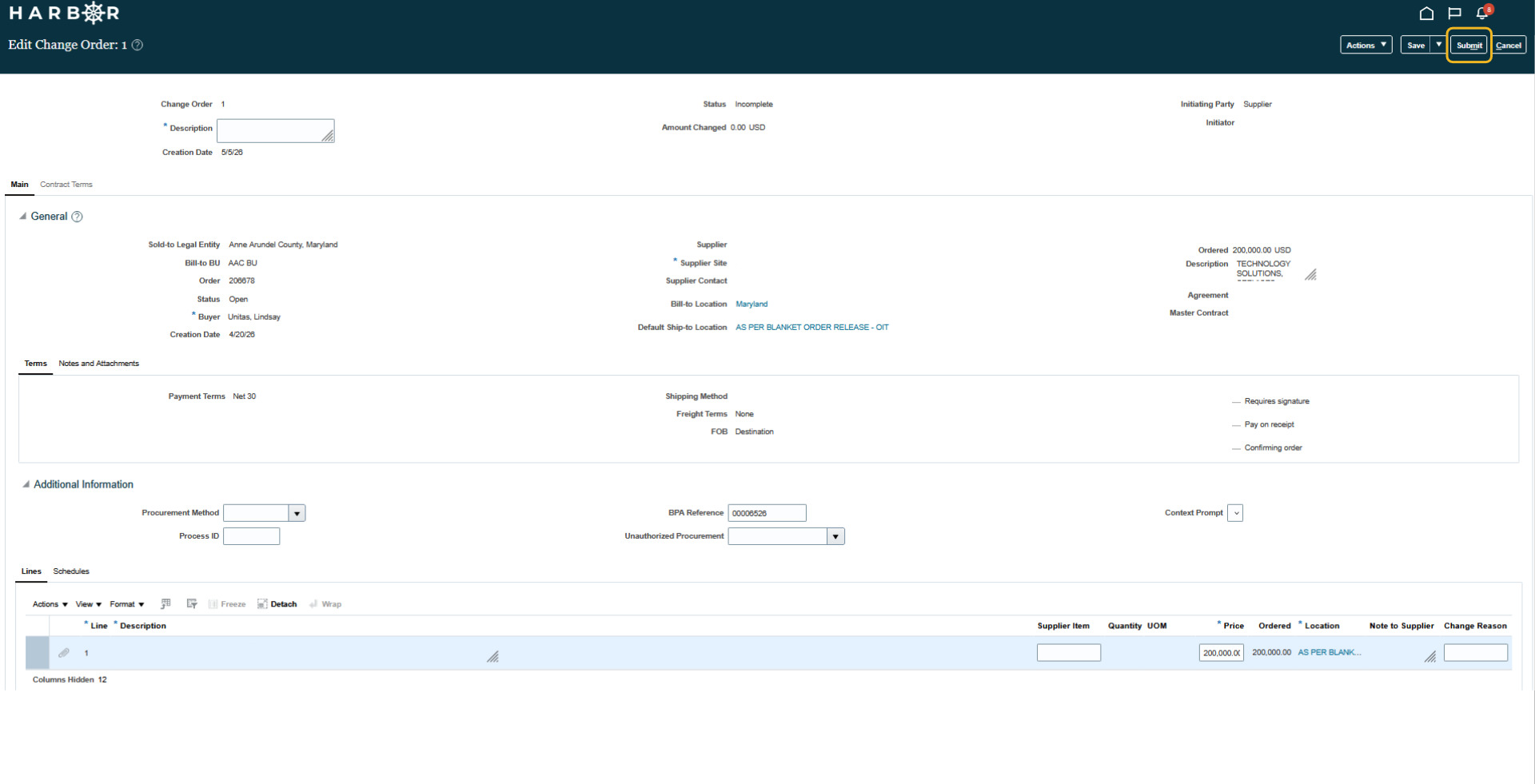
Task: Click the change order Description field
Action: [276, 131]
